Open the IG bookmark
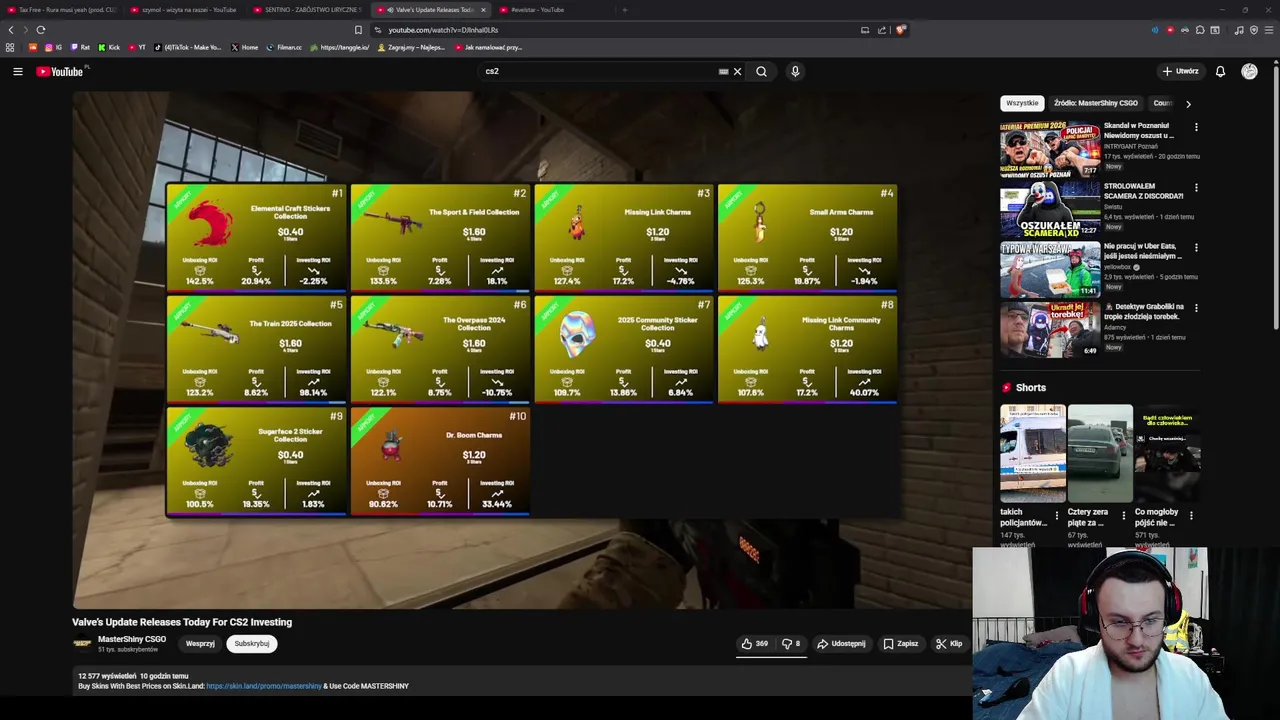1280x720 pixels. pyautogui.click(x=53, y=47)
